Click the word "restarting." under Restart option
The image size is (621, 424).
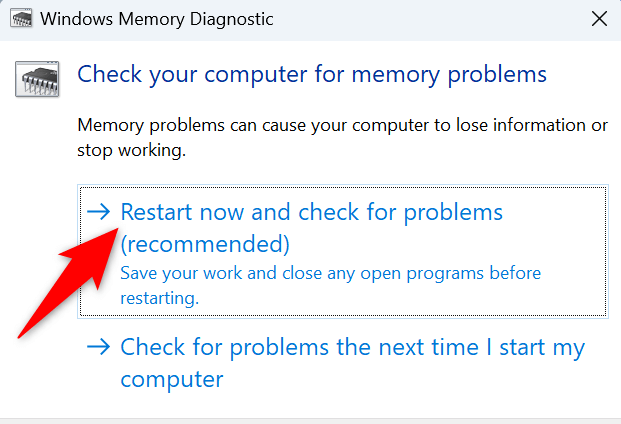(x=160, y=298)
